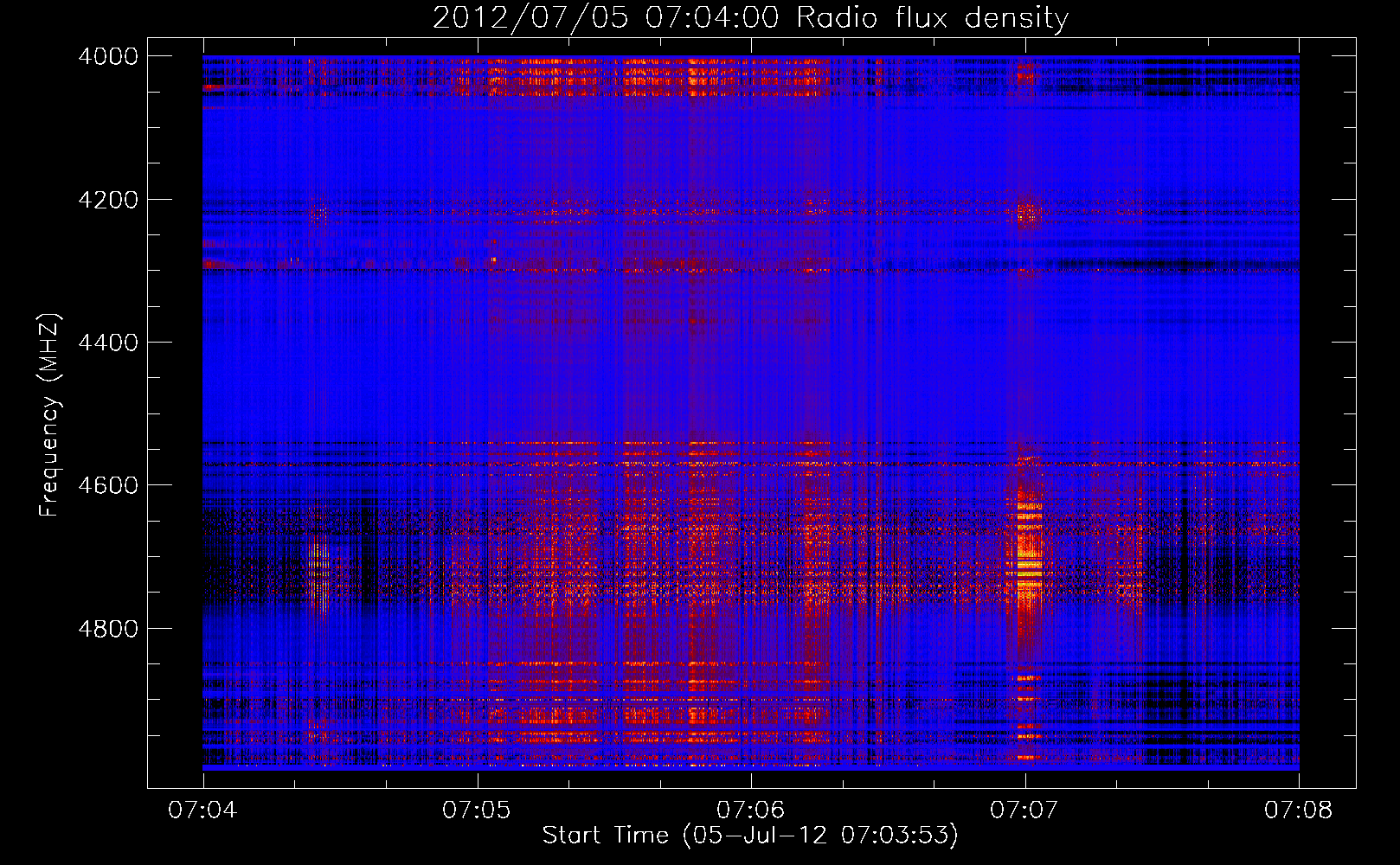
Task: Click the 07:04 time tick label
Action: pyautogui.click(x=202, y=810)
